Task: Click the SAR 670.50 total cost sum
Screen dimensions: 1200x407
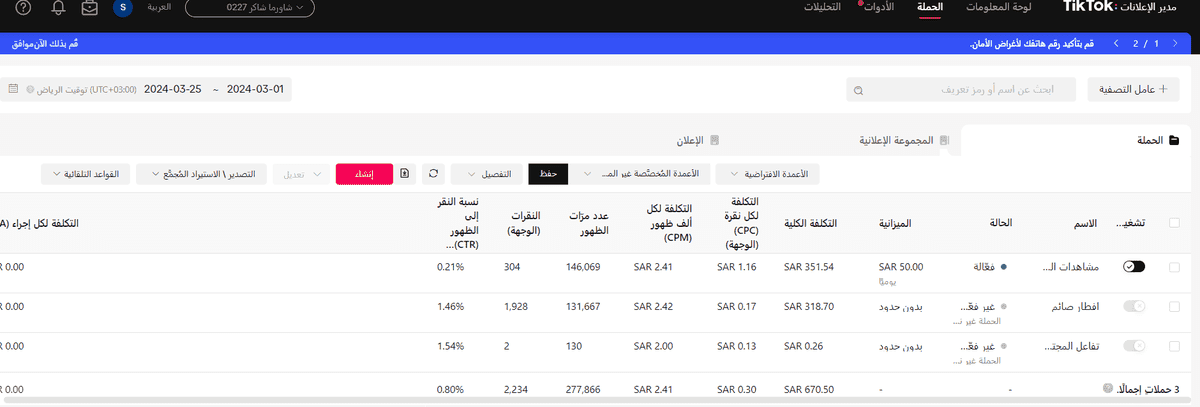Action: click(809, 389)
